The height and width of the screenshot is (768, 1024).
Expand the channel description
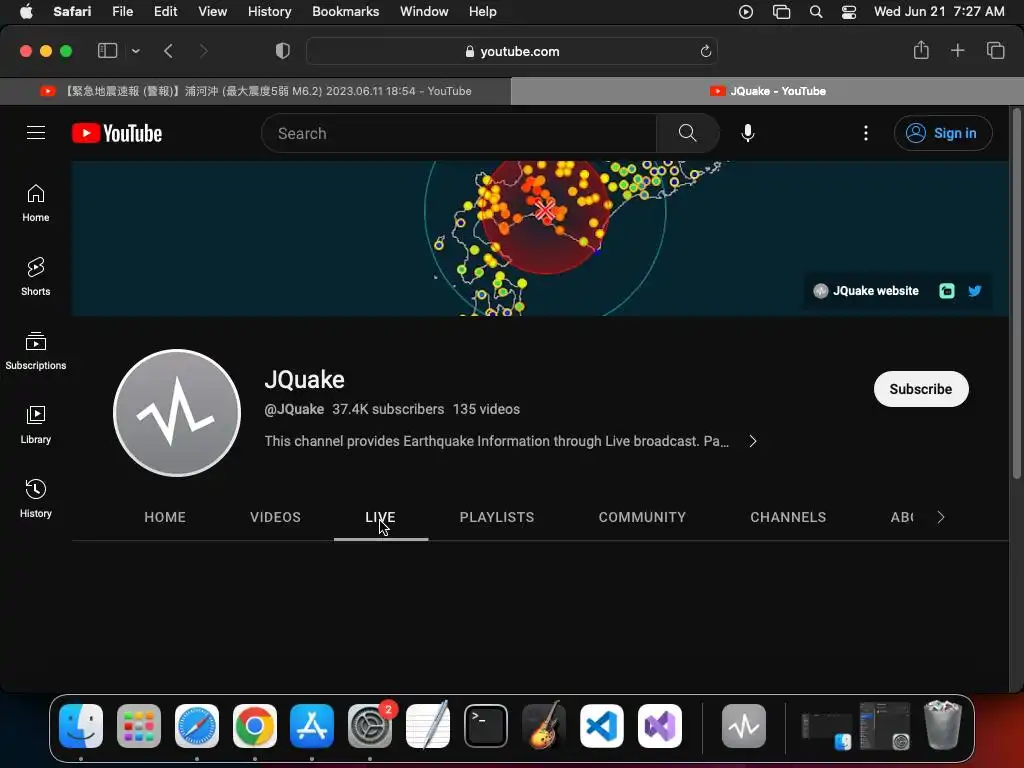pos(753,441)
